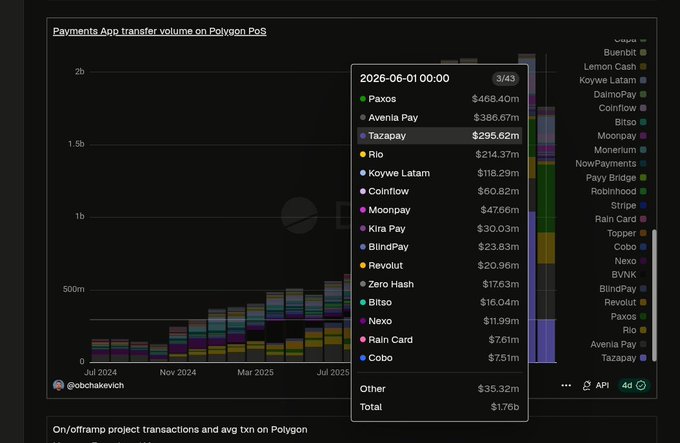Toggle Koywe Latam series in the legend
The width and height of the screenshot is (680, 443).
coord(613,80)
